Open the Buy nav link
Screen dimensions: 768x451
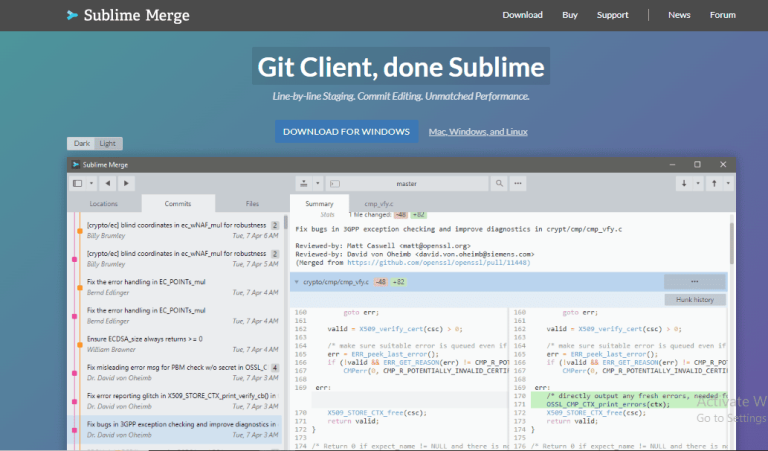coord(570,15)
